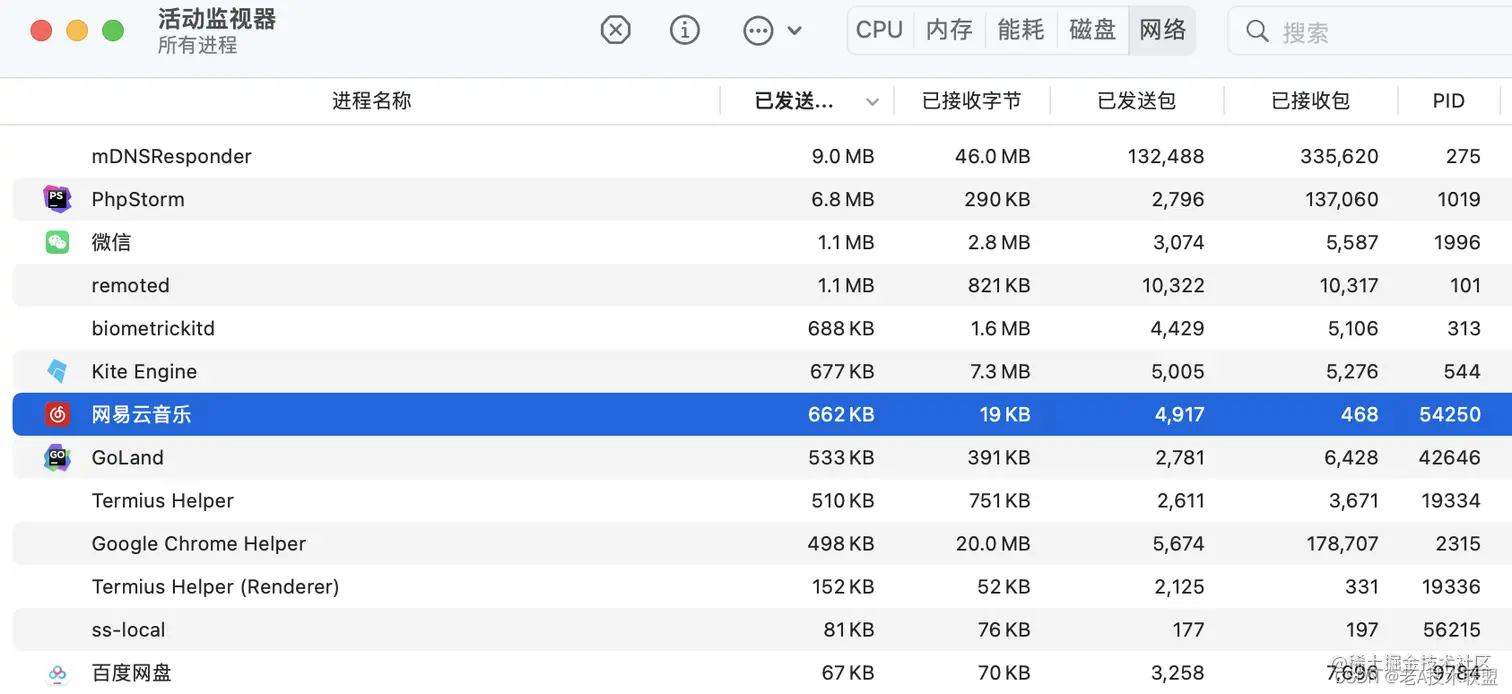Click the PhpStorm app icon
Screen dimensions: 1512x694
click(x=58, y=199)
